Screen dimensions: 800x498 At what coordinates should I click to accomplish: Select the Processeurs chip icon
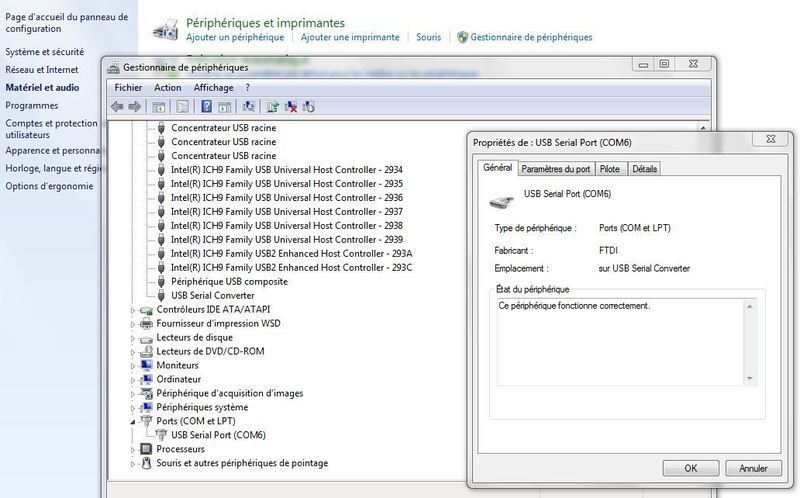click(x=146, y=449)
